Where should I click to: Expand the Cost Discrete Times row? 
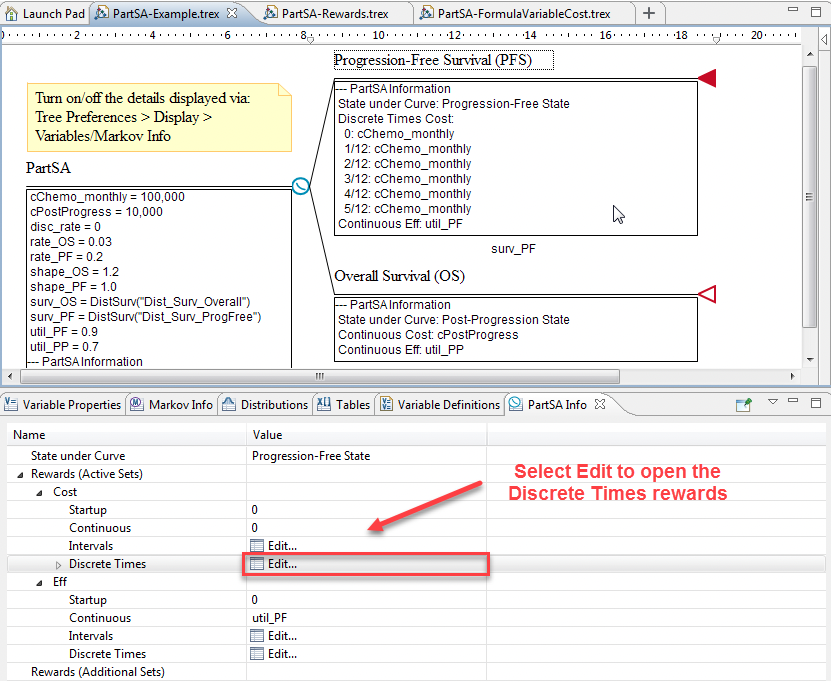click(58, 565)
